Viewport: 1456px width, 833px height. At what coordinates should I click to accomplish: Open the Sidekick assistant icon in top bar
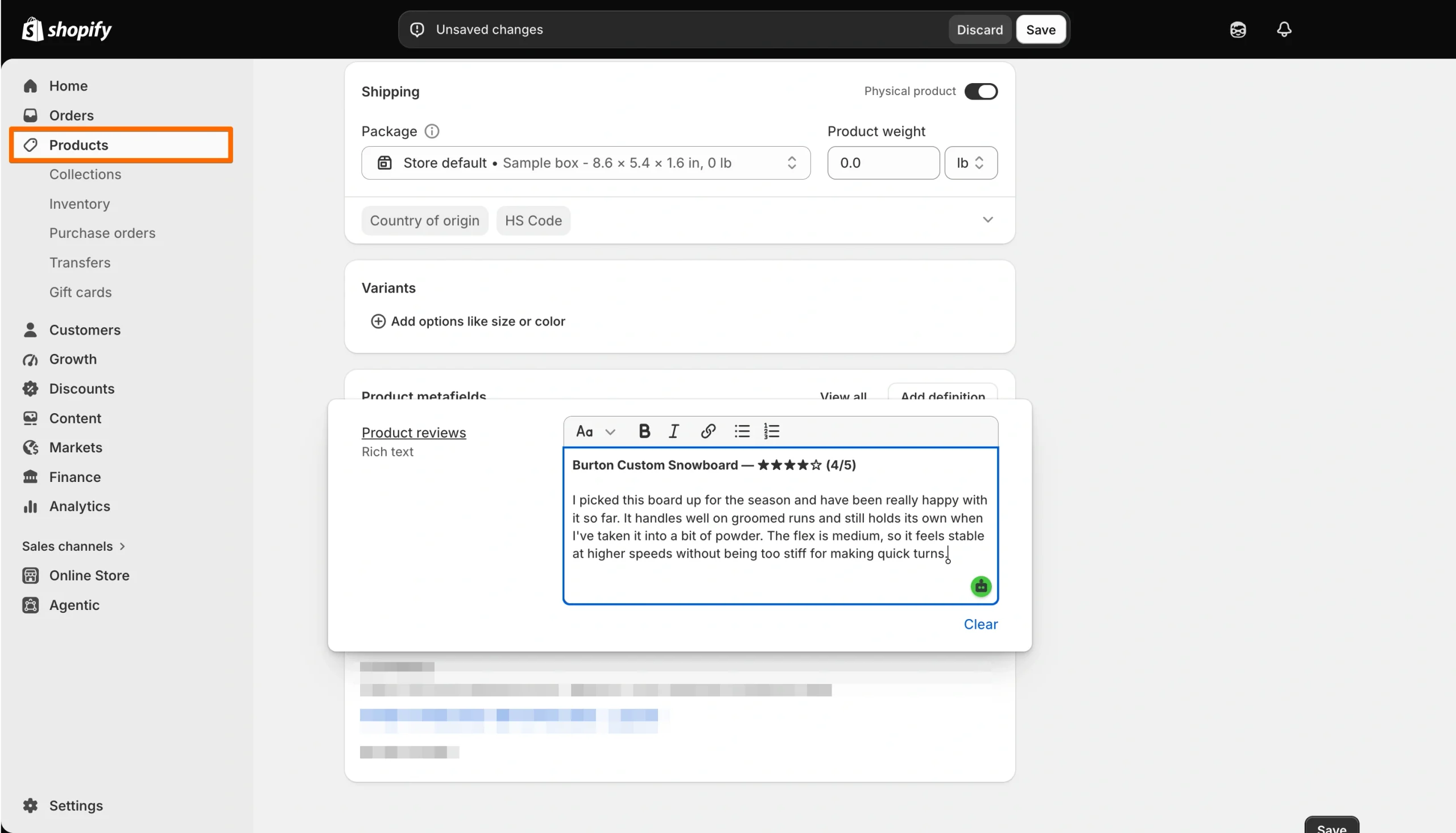coord(1238,30)
